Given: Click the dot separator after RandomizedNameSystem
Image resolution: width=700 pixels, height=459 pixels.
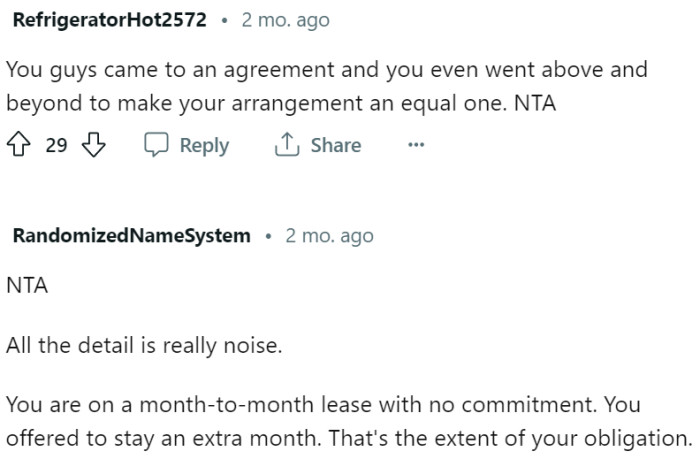Looking at the screenshot, I should [268, 236].
